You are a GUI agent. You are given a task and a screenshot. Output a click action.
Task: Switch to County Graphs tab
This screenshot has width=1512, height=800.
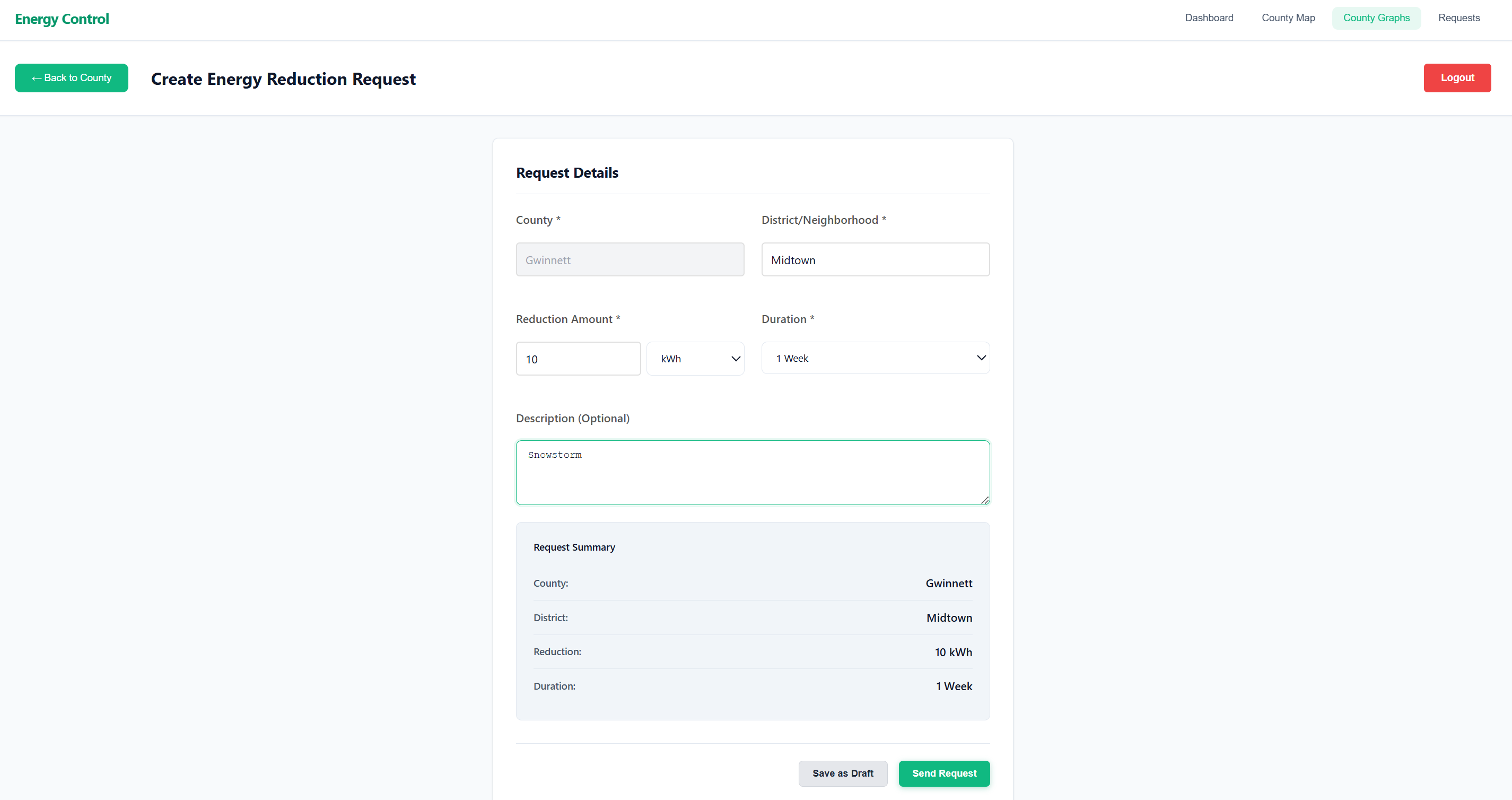[1376, 18]
